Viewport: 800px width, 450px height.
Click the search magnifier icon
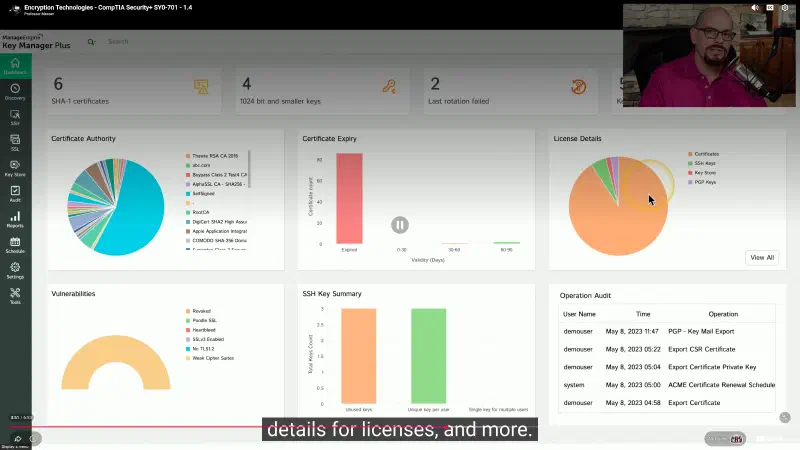pos(91,42)
